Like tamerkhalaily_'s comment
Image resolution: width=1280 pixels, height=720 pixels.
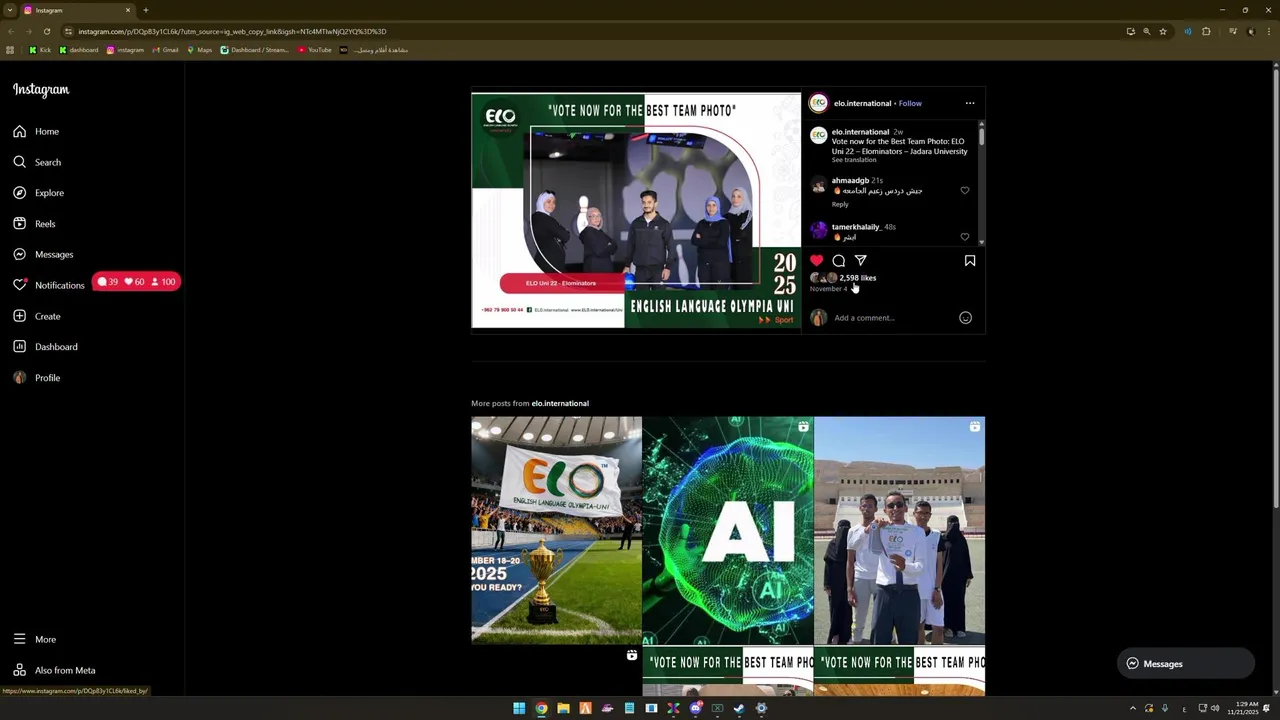(965, 237)
